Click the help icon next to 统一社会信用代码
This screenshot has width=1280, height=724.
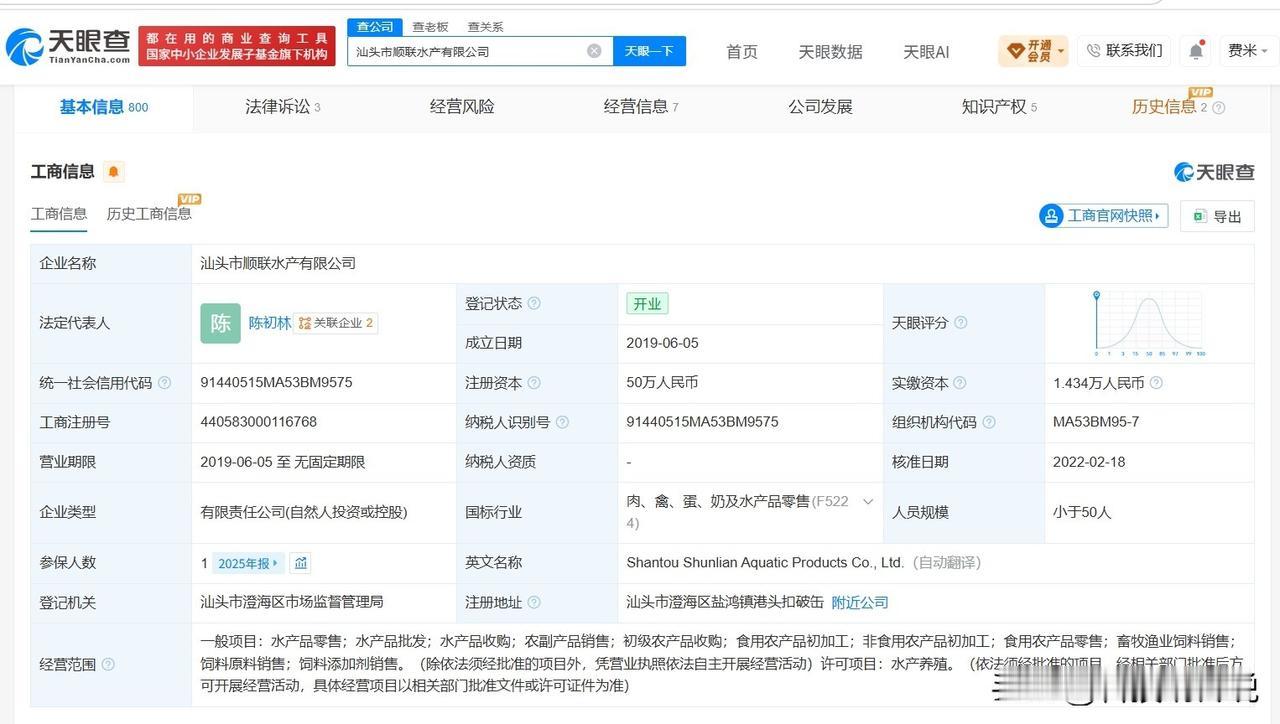tap(164, 383)
